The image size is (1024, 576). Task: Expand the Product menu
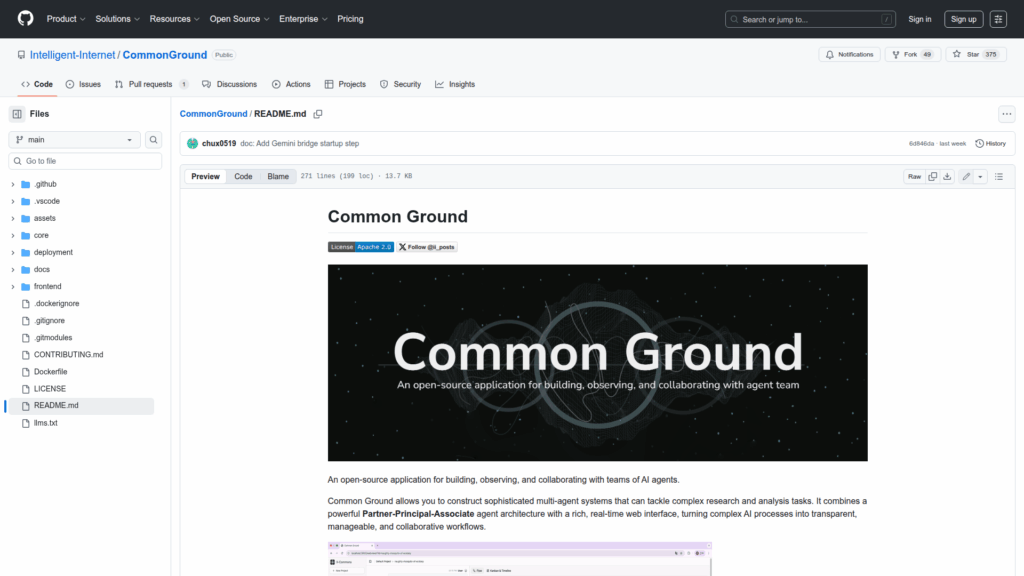click(66, 19)
